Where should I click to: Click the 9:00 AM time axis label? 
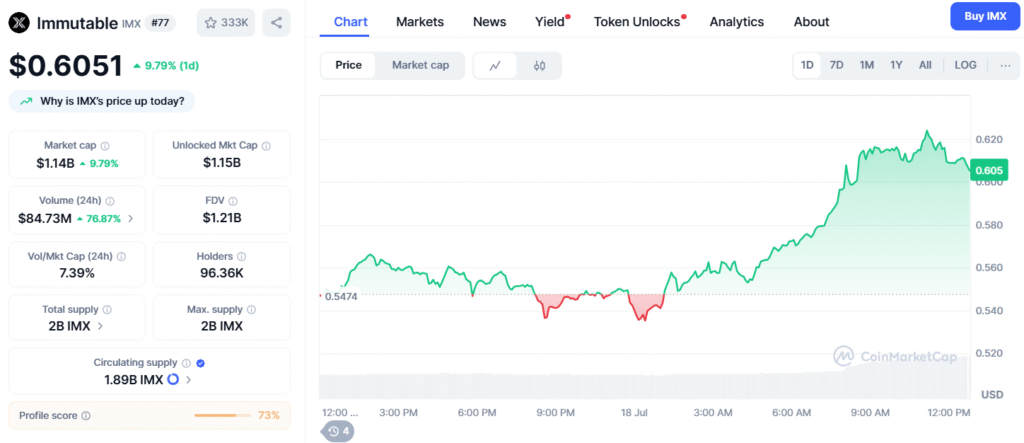(871, 412)
